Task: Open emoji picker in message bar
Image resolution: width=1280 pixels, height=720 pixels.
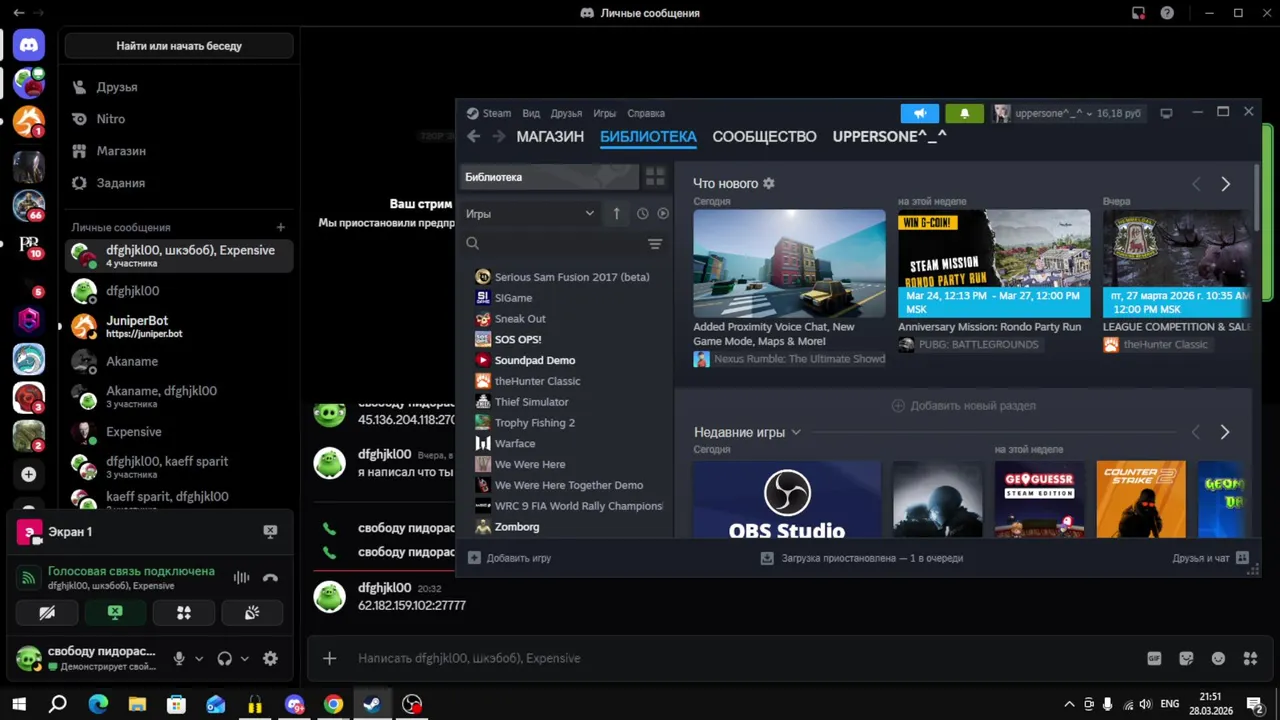Action: 1218,659
